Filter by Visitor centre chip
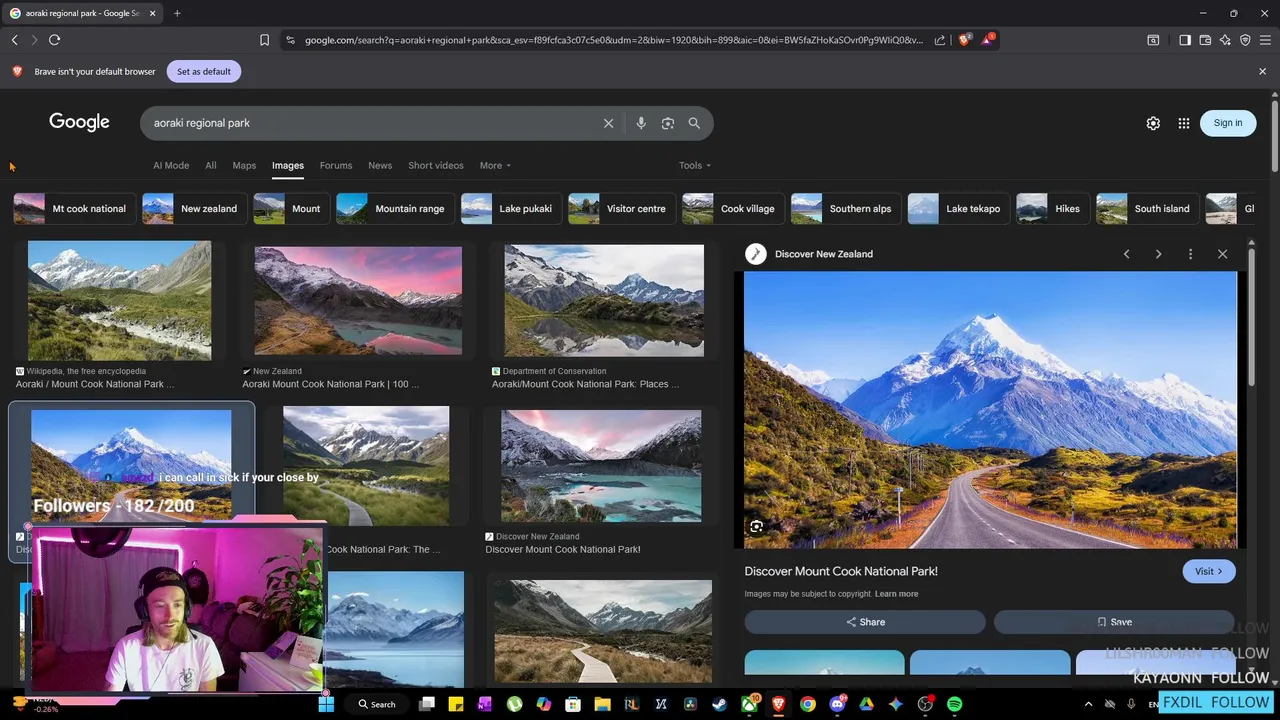 (x=620, y=209)
